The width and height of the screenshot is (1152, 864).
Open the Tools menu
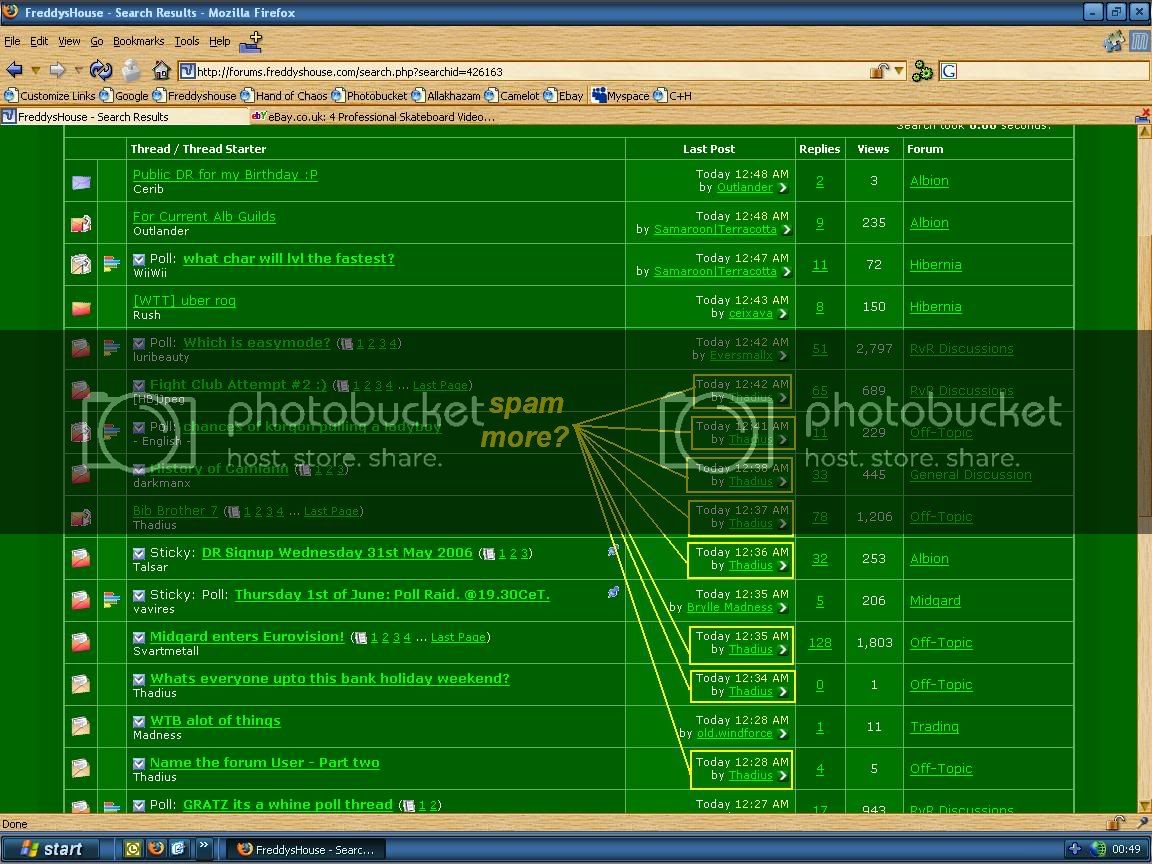coord(187,41)
